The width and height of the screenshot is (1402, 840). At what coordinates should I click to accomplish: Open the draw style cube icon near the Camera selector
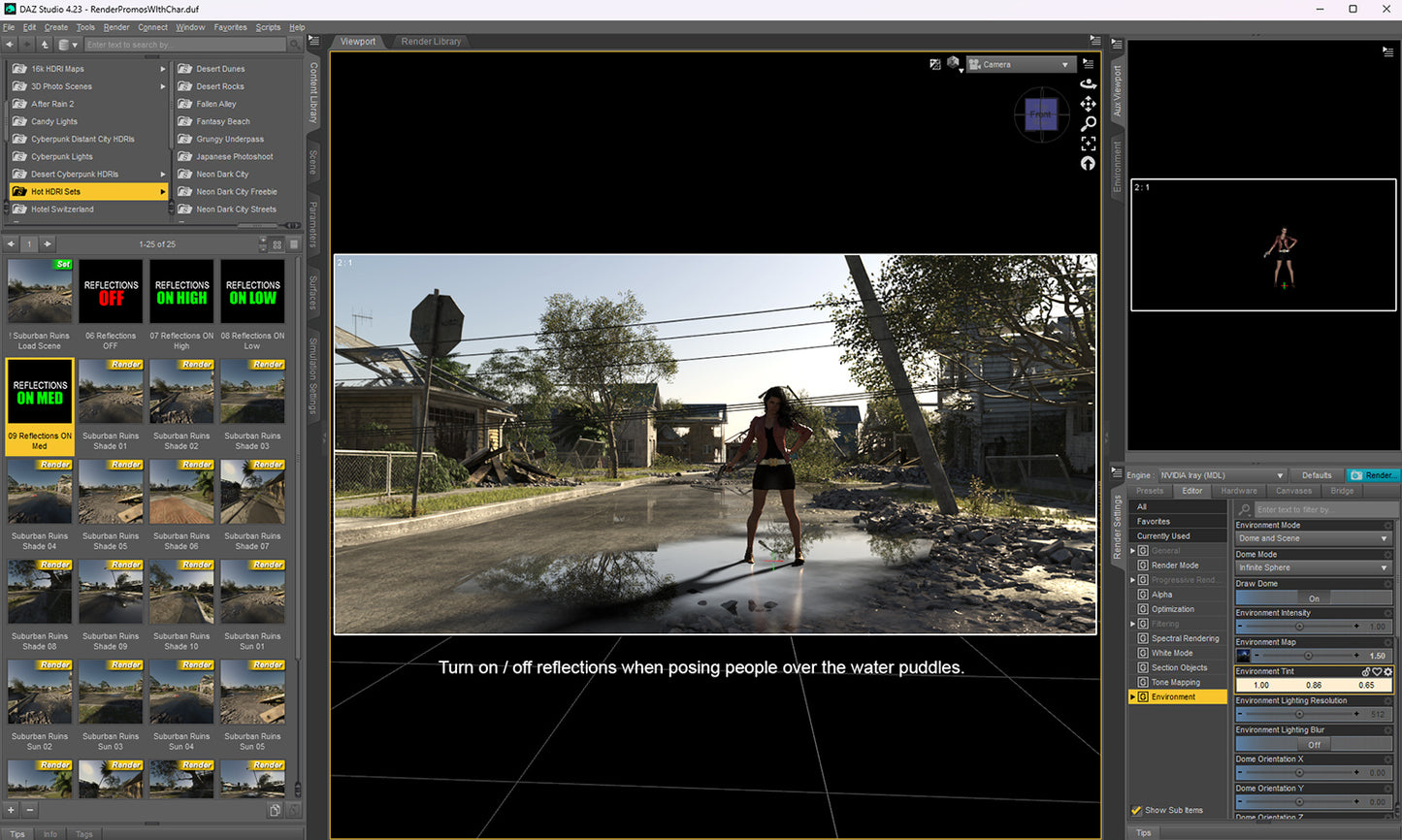(953, 61)
